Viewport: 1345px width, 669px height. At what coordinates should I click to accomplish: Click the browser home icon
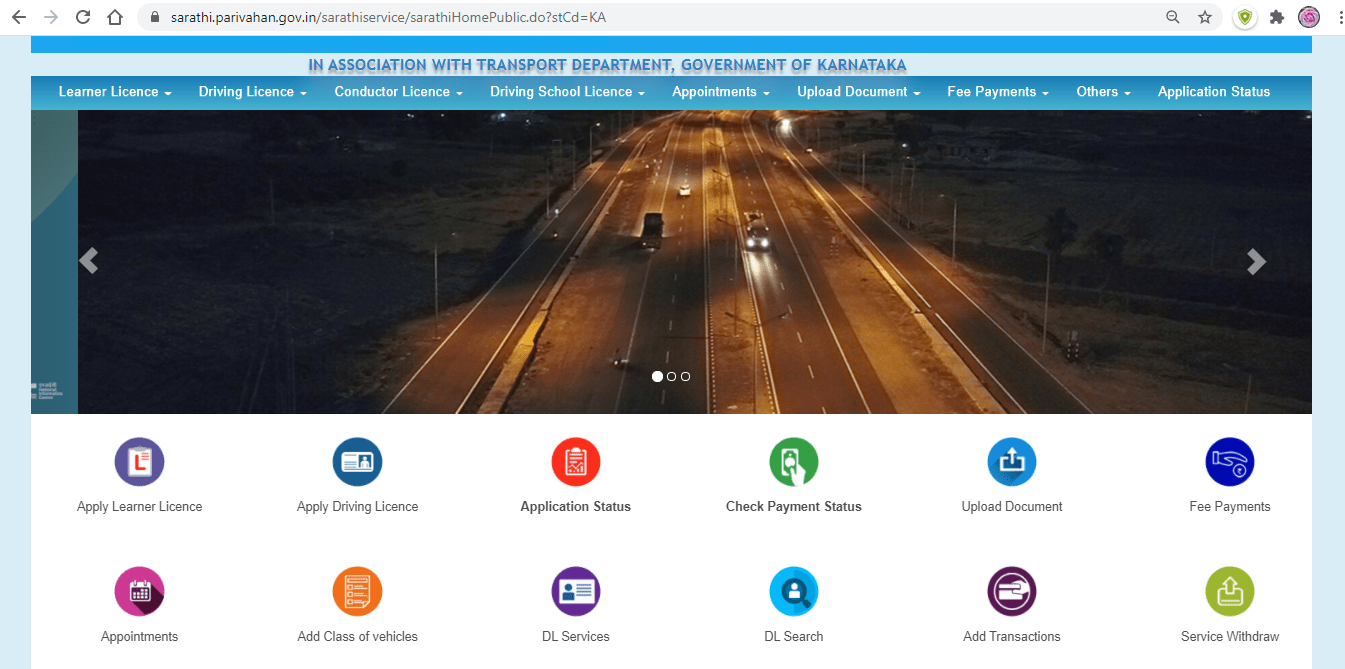[115, 17]
